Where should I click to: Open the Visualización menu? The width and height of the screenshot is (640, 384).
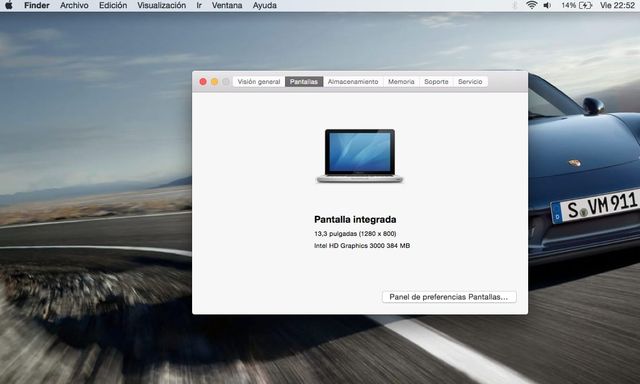[161, 5]
